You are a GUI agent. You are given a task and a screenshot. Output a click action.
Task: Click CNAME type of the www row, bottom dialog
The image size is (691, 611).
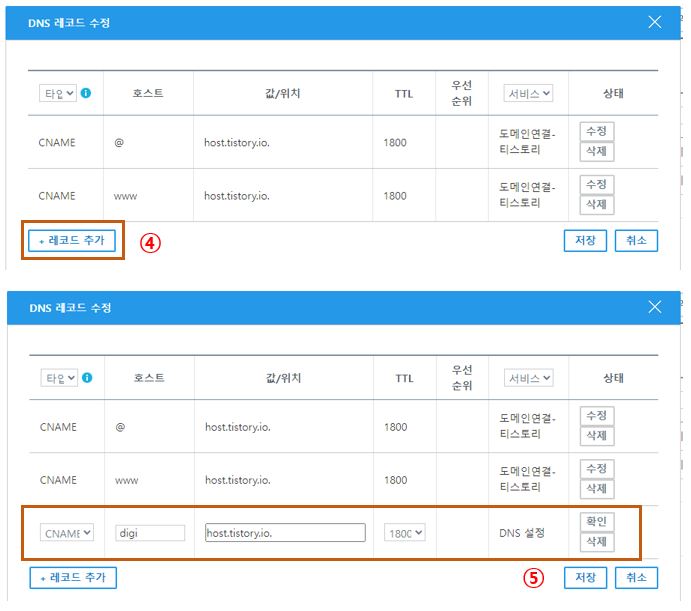point(58,480)
